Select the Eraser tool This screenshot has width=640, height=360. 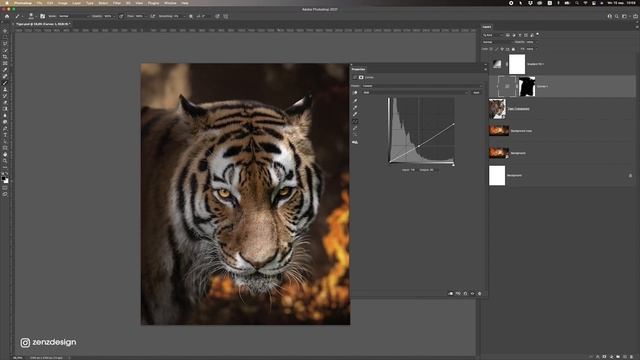5,102
